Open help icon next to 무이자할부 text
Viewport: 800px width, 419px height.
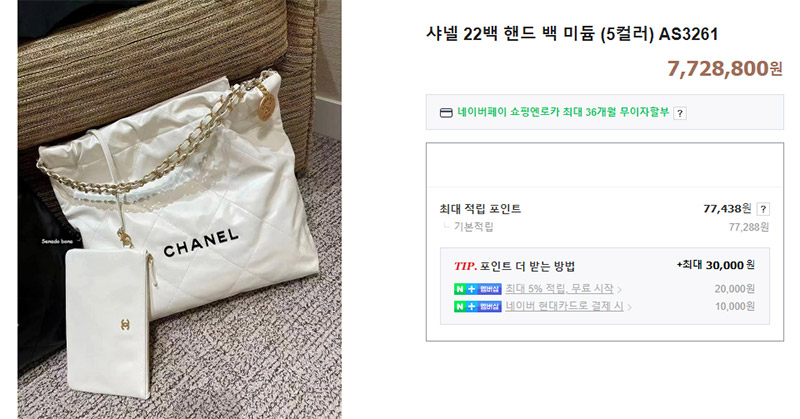[680, 113]
